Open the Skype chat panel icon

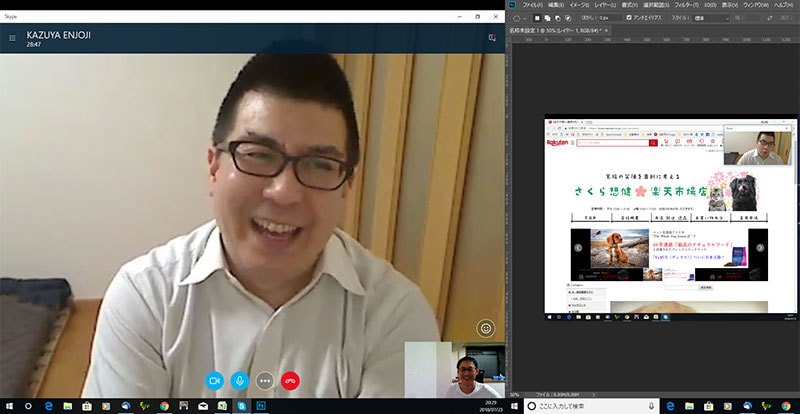point(492,38)
